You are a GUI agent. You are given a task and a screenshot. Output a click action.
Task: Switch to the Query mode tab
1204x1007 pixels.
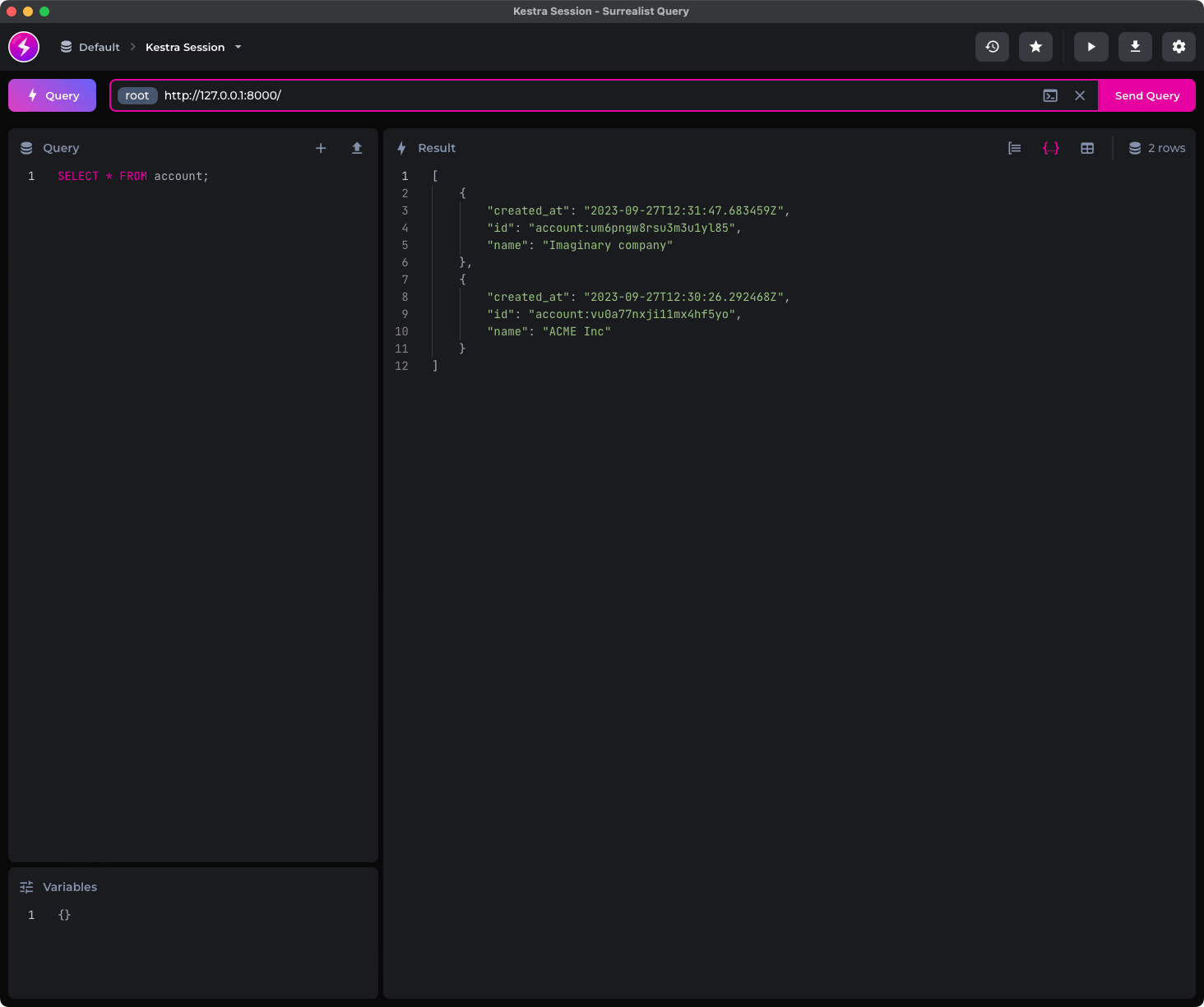pos(52,95)
